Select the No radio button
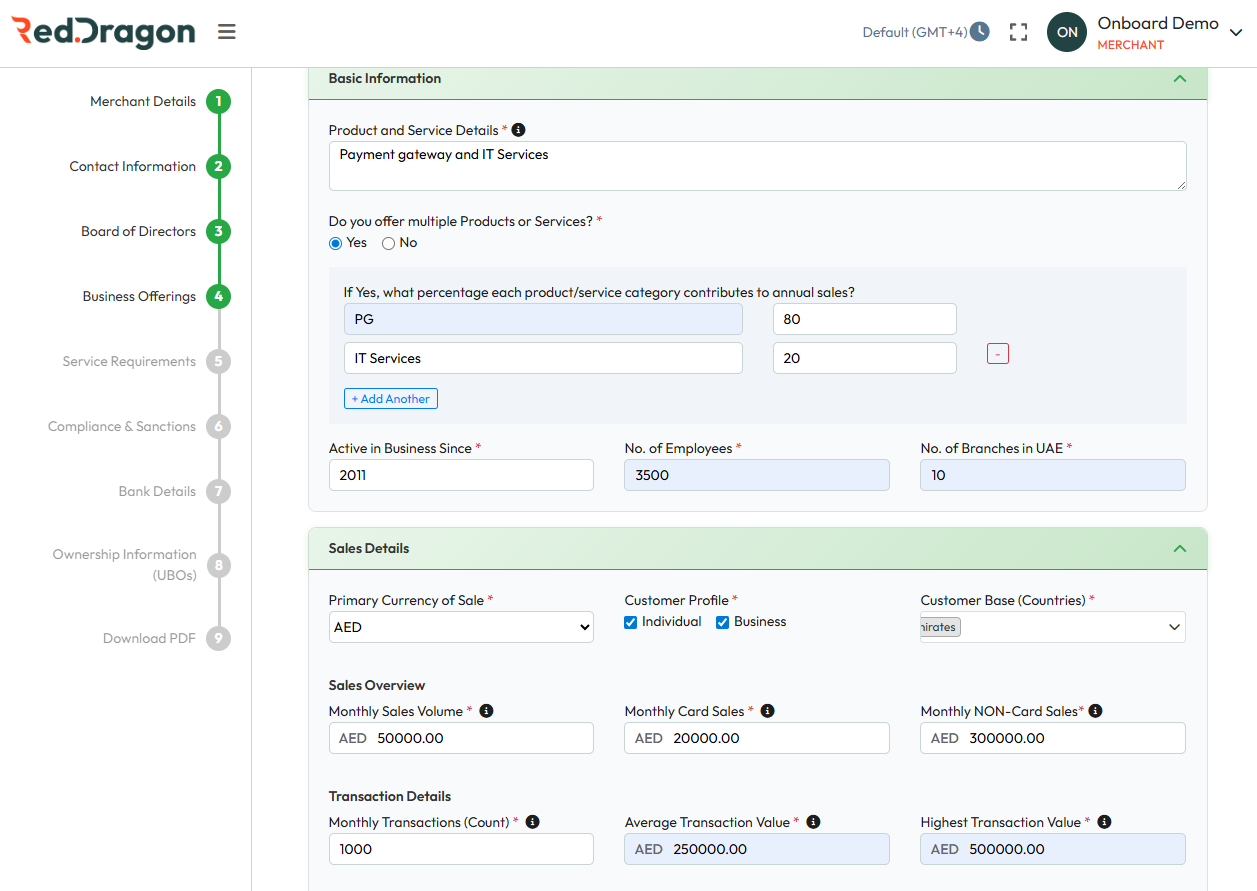Screen dimensions: 1257x891 pos(389,243)
